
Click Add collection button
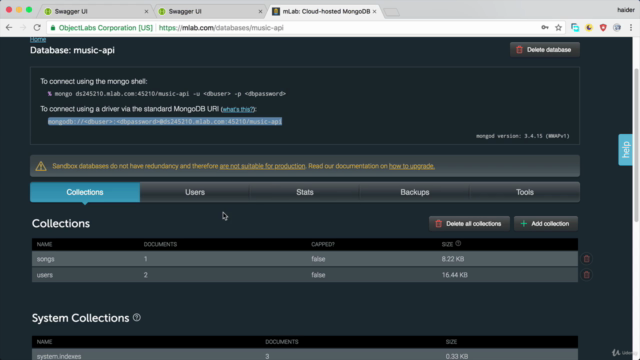tap(546, 224)
